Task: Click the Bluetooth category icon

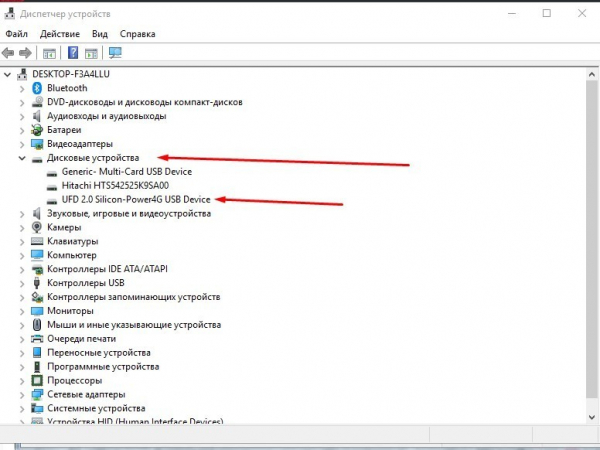Action: click(x=37, y=88)
